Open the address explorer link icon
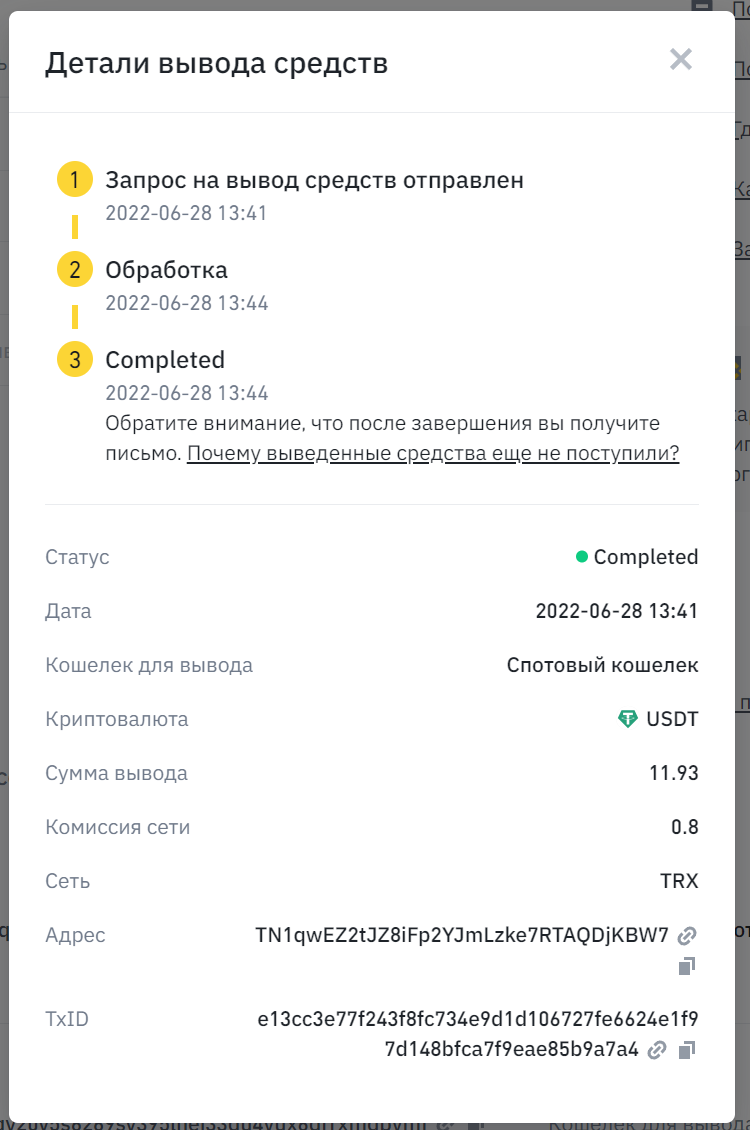 (687, 935)
